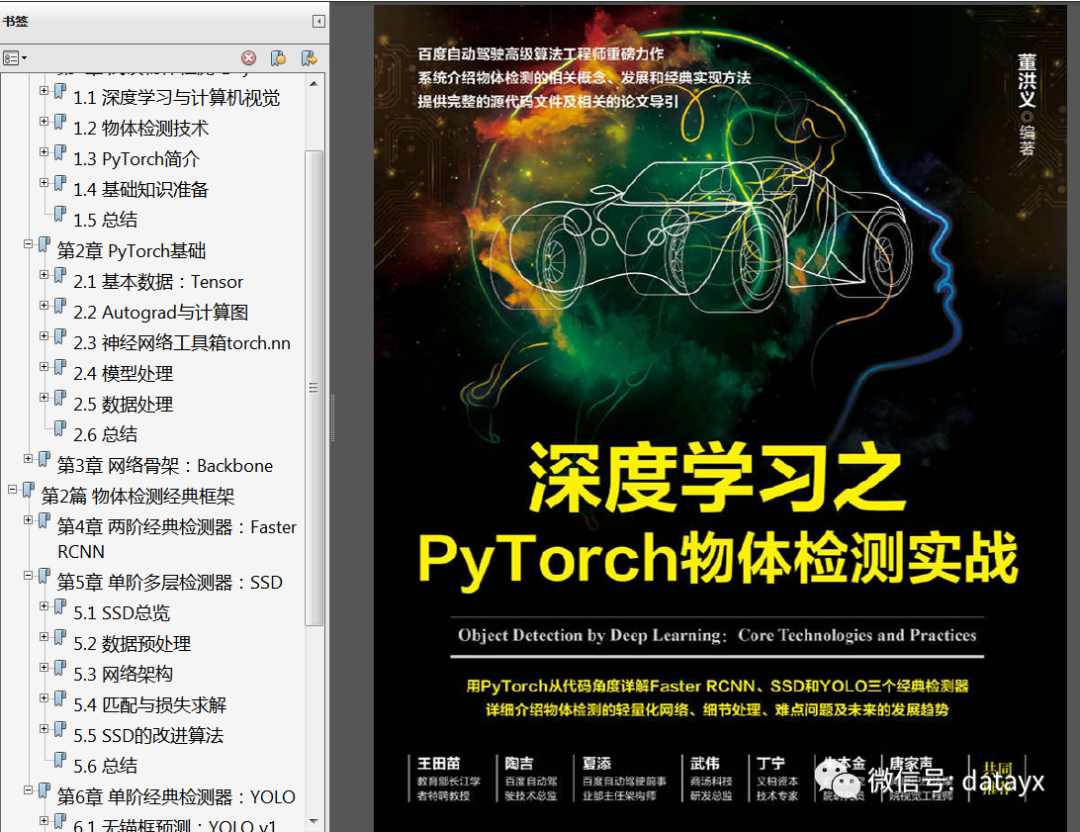Open bookmark 2.1 基本数据：Tensor
The image size is (1080, 832).
(158, 282)
